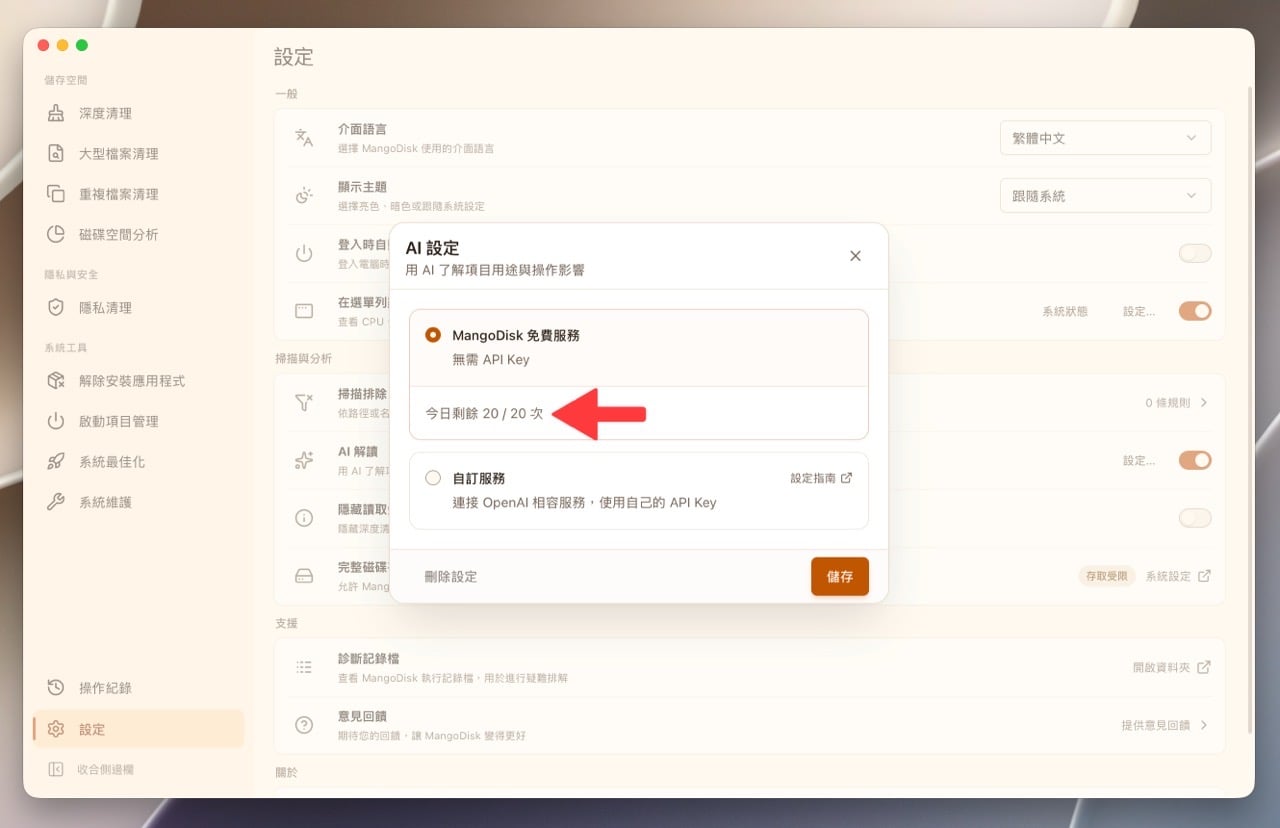Toggle the AI 解讀 switch
This screenshot has width=1280, height=828.
point(1195,460)
